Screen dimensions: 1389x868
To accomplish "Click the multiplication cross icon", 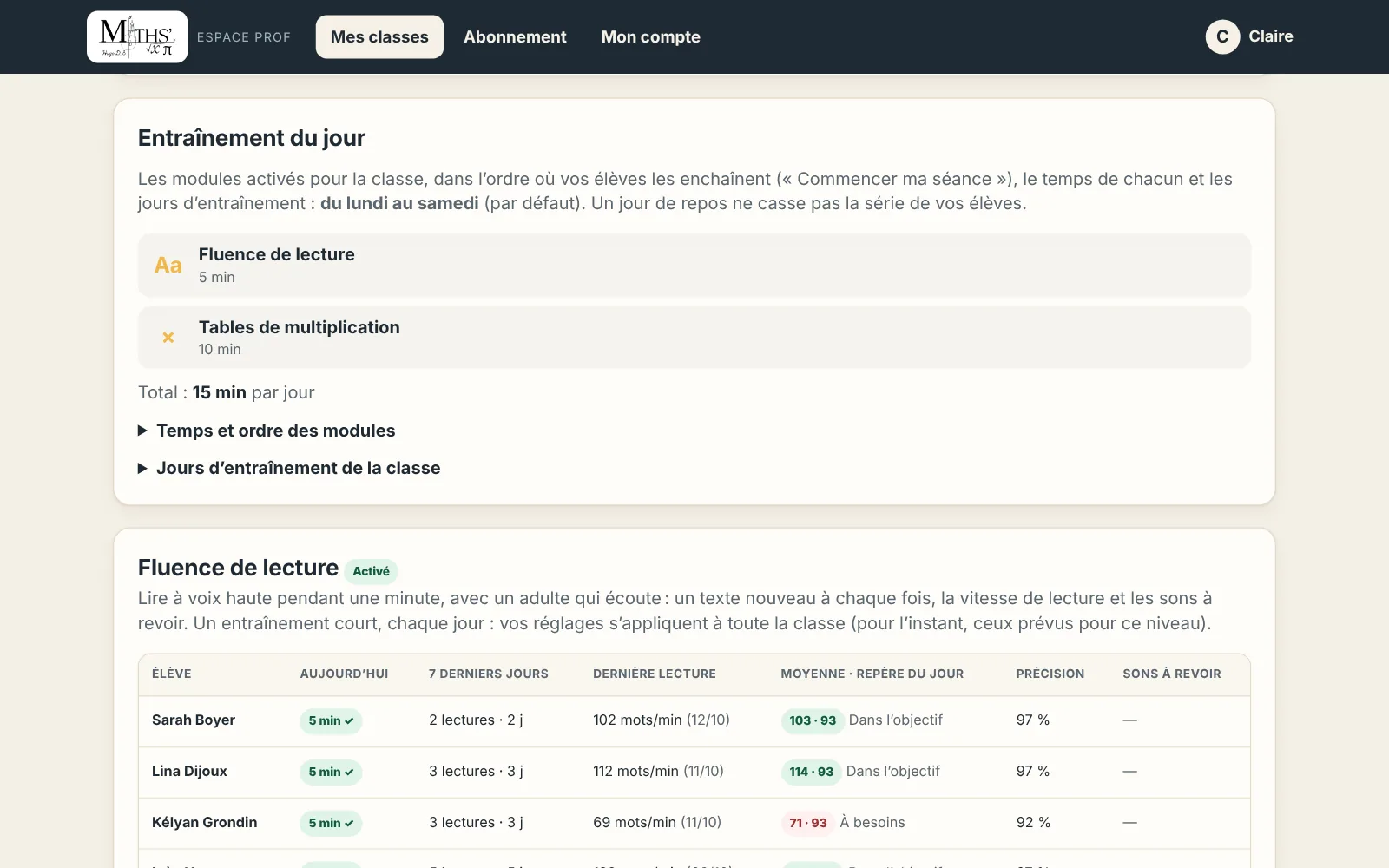I will pos(168,337).
